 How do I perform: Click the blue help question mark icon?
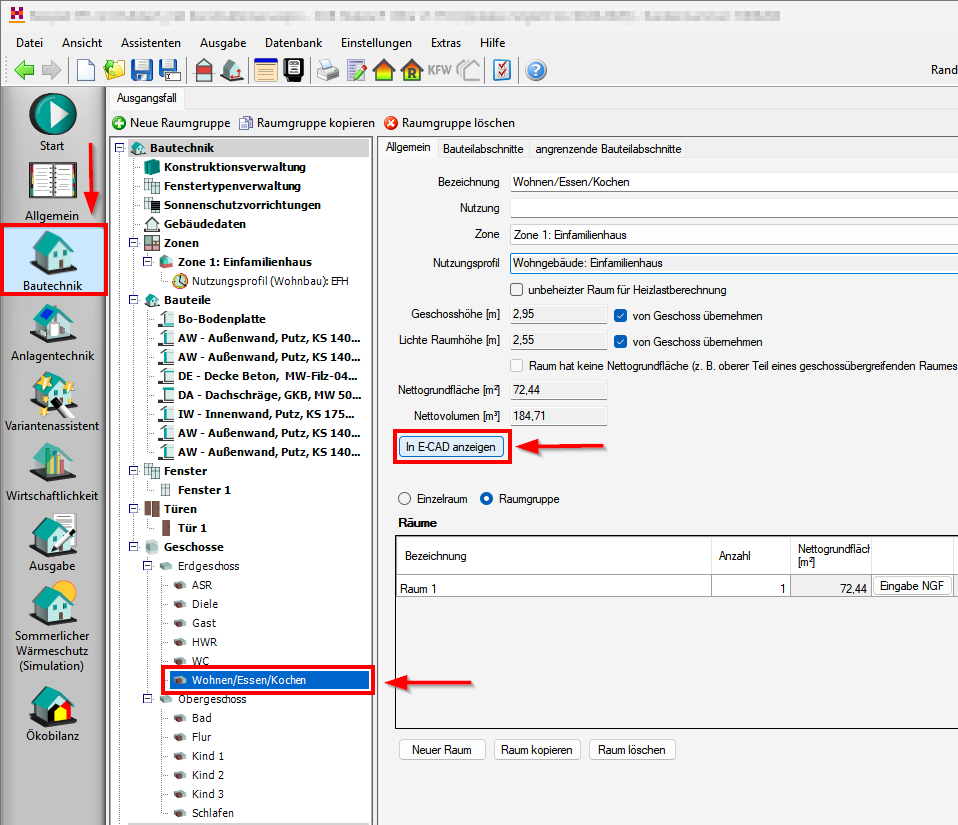tap(536, 70)
